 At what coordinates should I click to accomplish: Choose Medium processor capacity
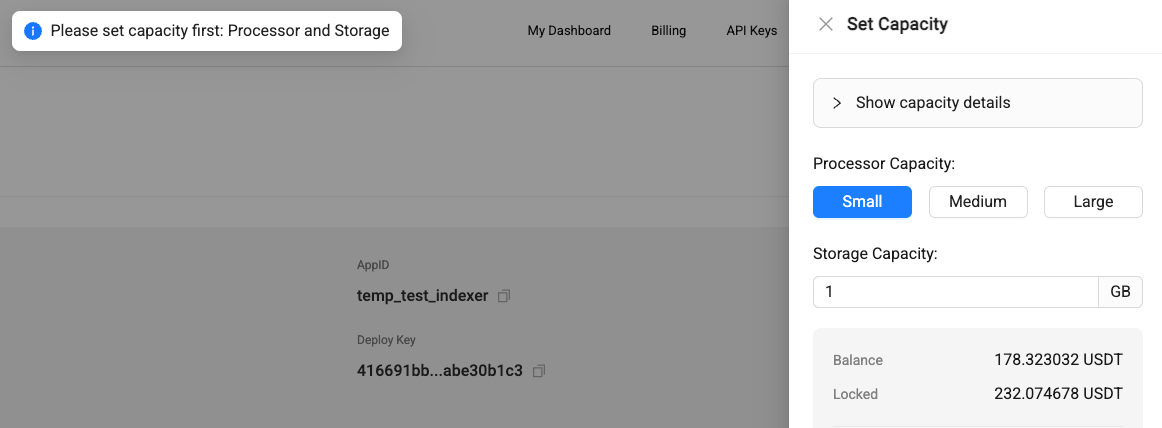coord(977,202)
